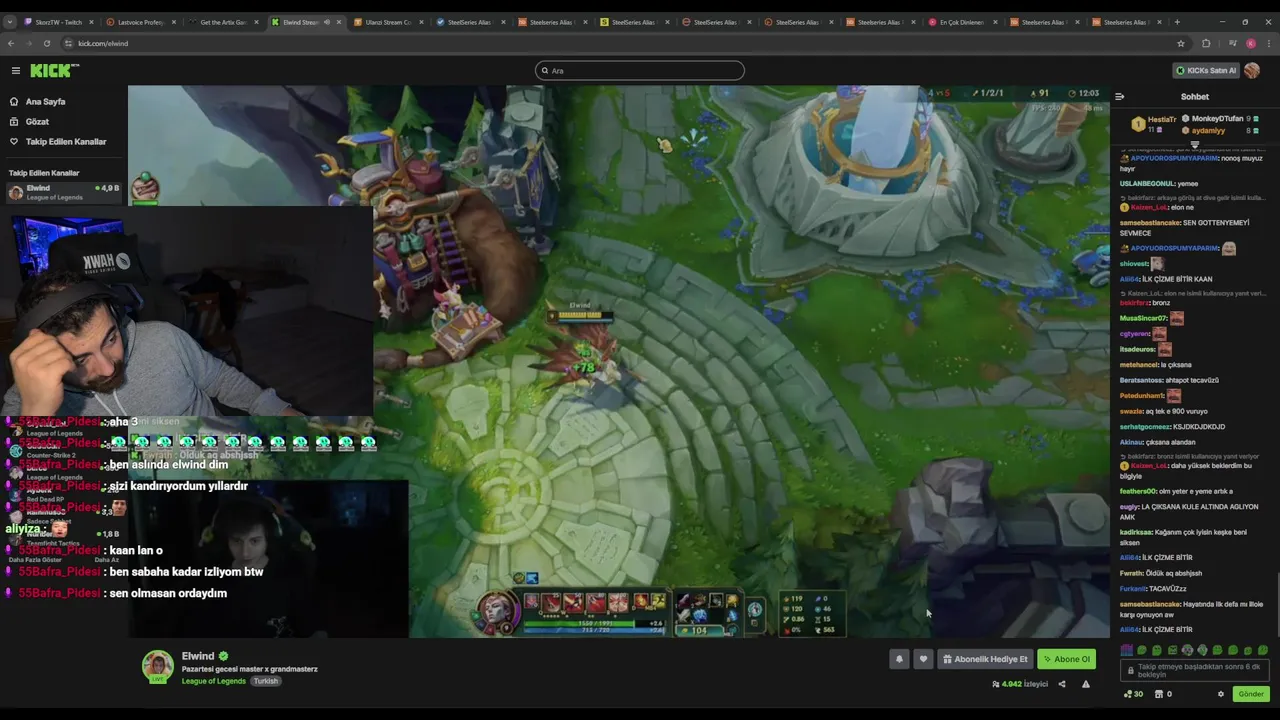Go to the Kick logo home link

pos(54,70)
